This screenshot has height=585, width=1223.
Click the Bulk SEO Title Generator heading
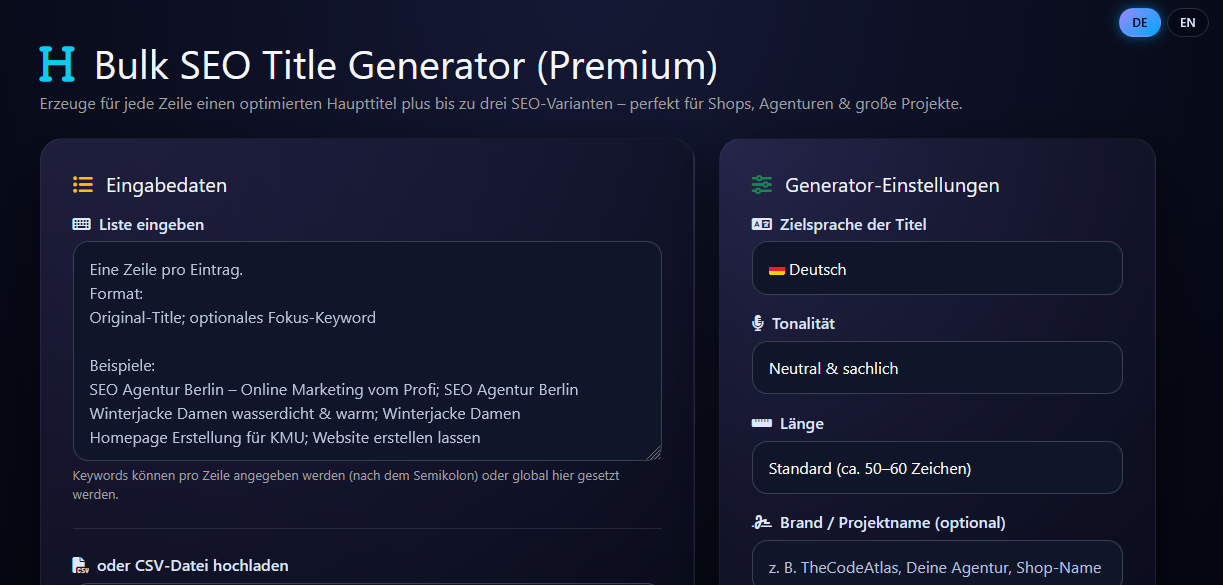click(x=406, y=65)
